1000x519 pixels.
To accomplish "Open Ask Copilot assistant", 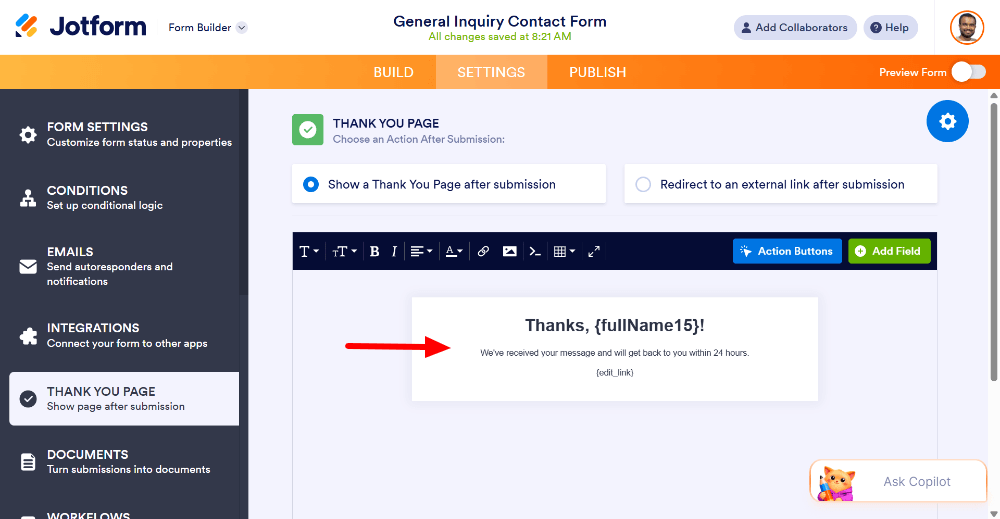I will [x=898, y=481].
